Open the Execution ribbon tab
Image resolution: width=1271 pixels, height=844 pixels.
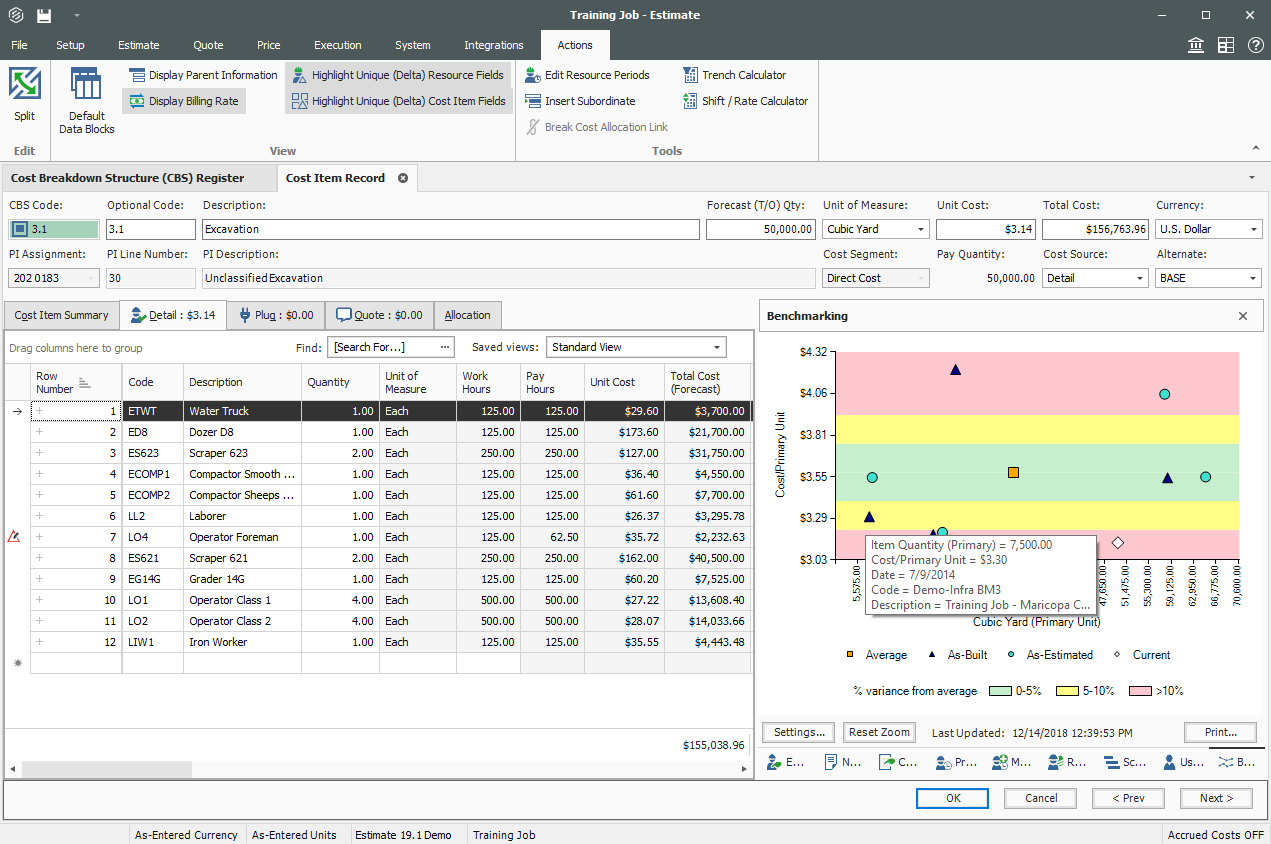coord(338,45)
